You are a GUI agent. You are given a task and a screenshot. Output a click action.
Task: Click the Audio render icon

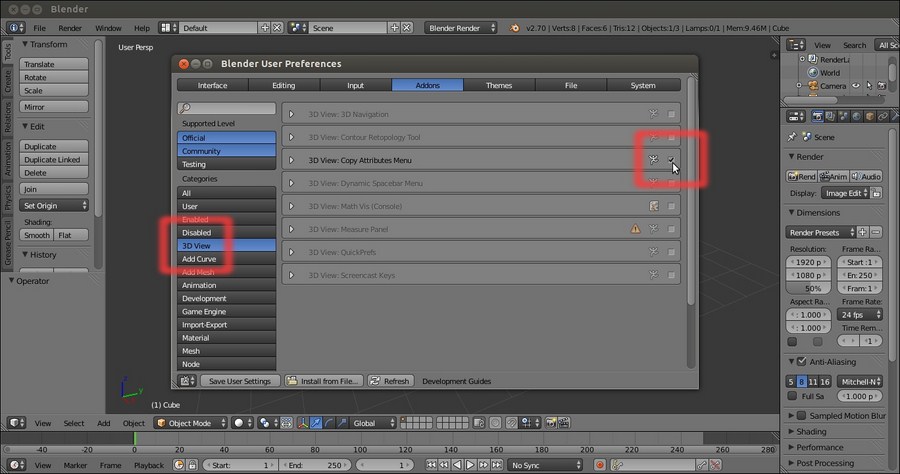[866, 176]
